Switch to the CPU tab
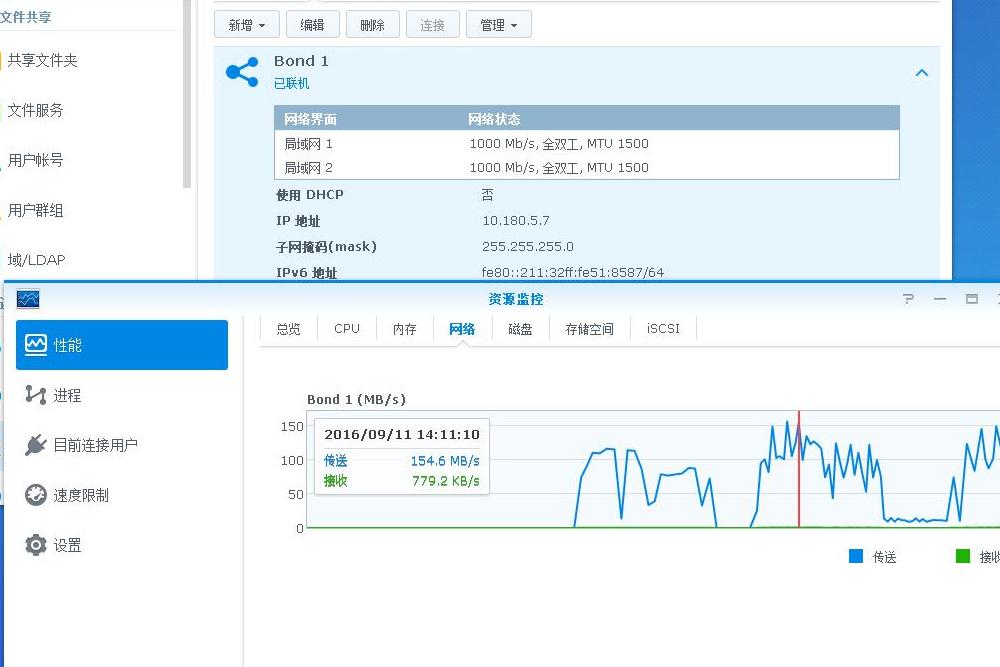The width and height of the screenshot is (1000, 667). [345, 328]
